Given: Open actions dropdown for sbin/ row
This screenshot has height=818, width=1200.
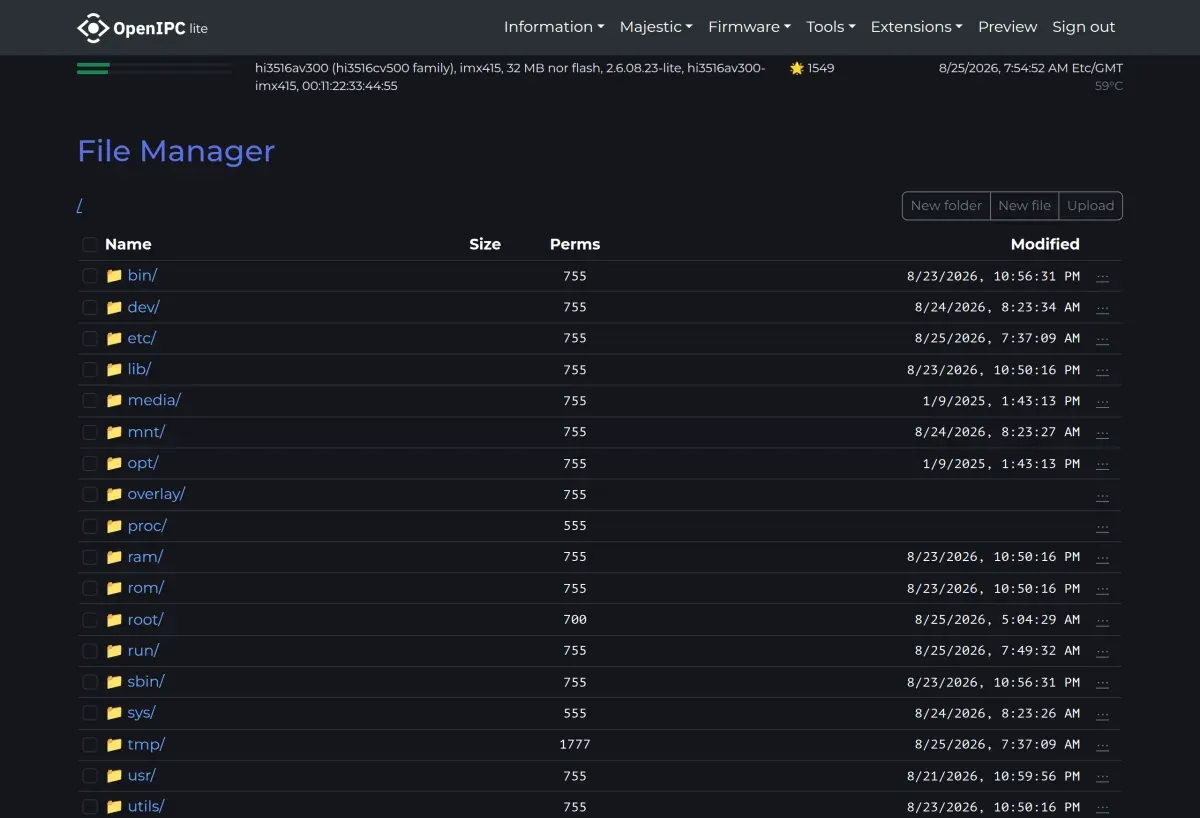Looking at the screenshot, I should pos(1103,682).
